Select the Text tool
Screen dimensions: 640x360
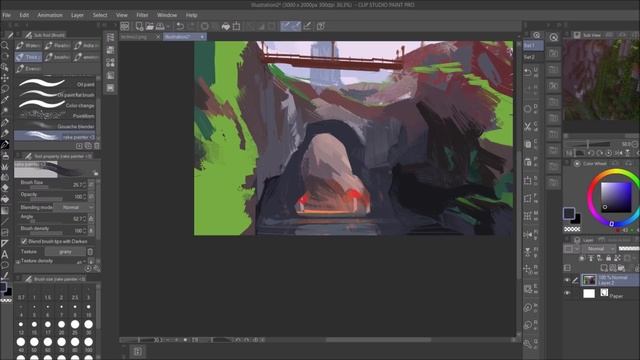click(5, 255)
